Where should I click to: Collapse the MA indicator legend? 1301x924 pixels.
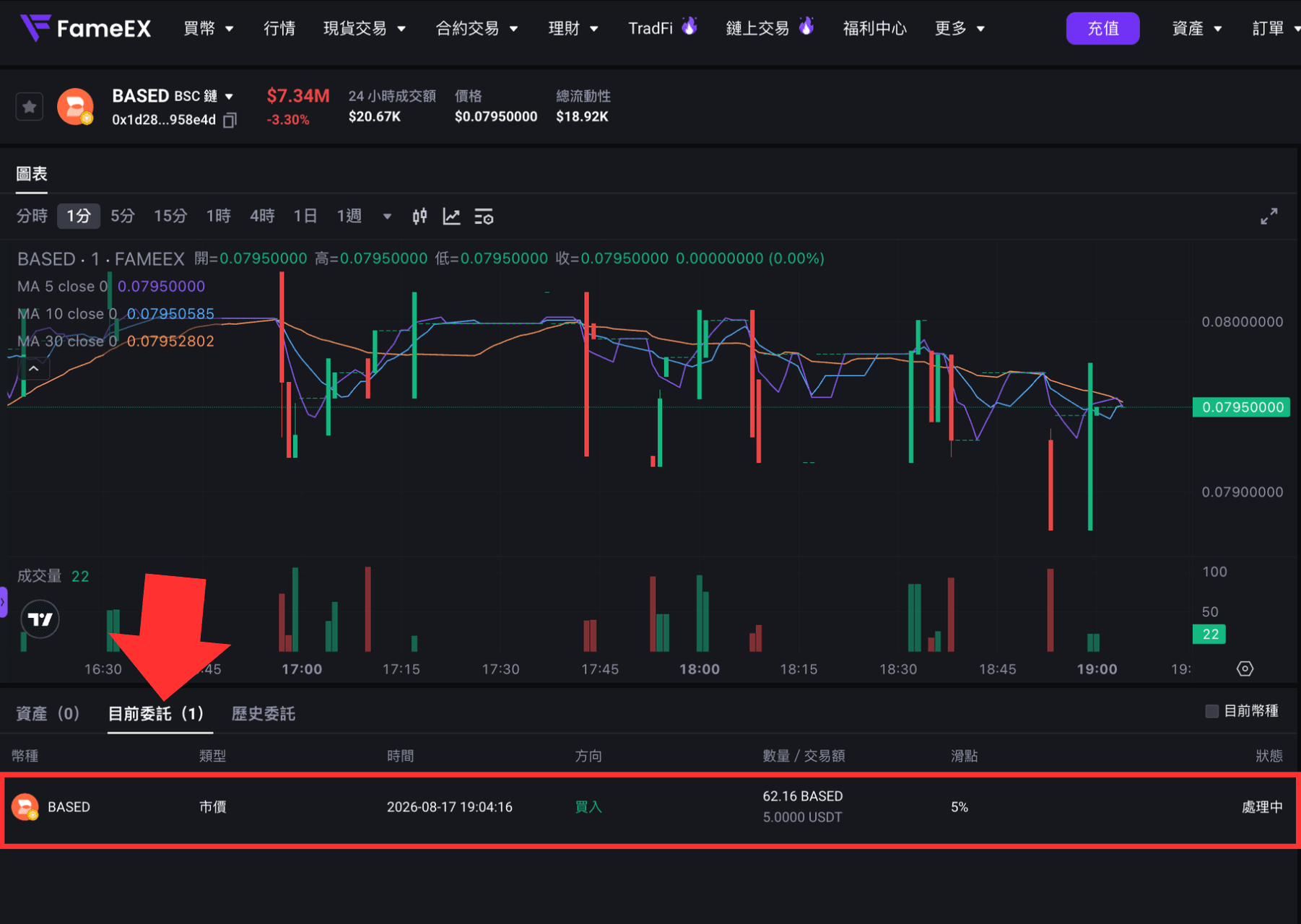pyautogui.click(x=34, y=369)
